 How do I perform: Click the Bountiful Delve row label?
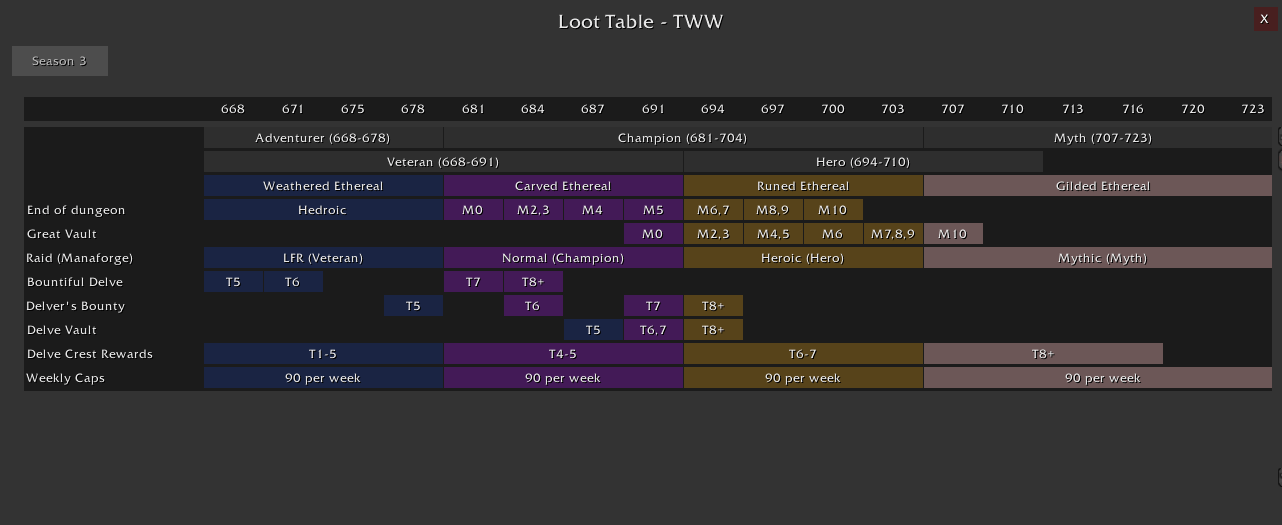tap(76, 282)
